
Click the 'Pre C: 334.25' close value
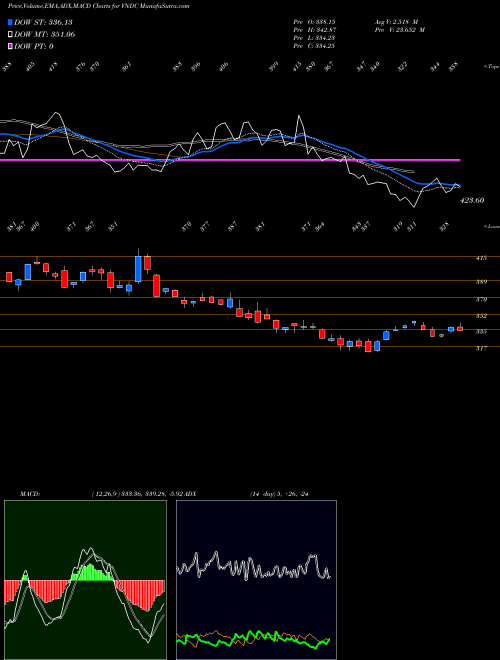[314, 46]
